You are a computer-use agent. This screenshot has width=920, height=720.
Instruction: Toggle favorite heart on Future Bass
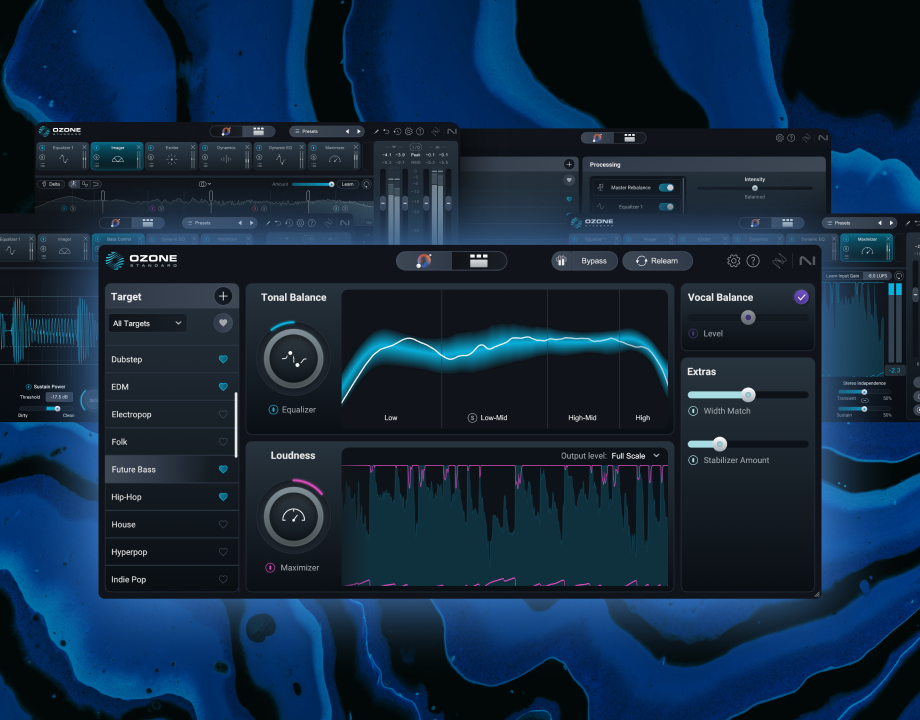(x=223, y=469)
